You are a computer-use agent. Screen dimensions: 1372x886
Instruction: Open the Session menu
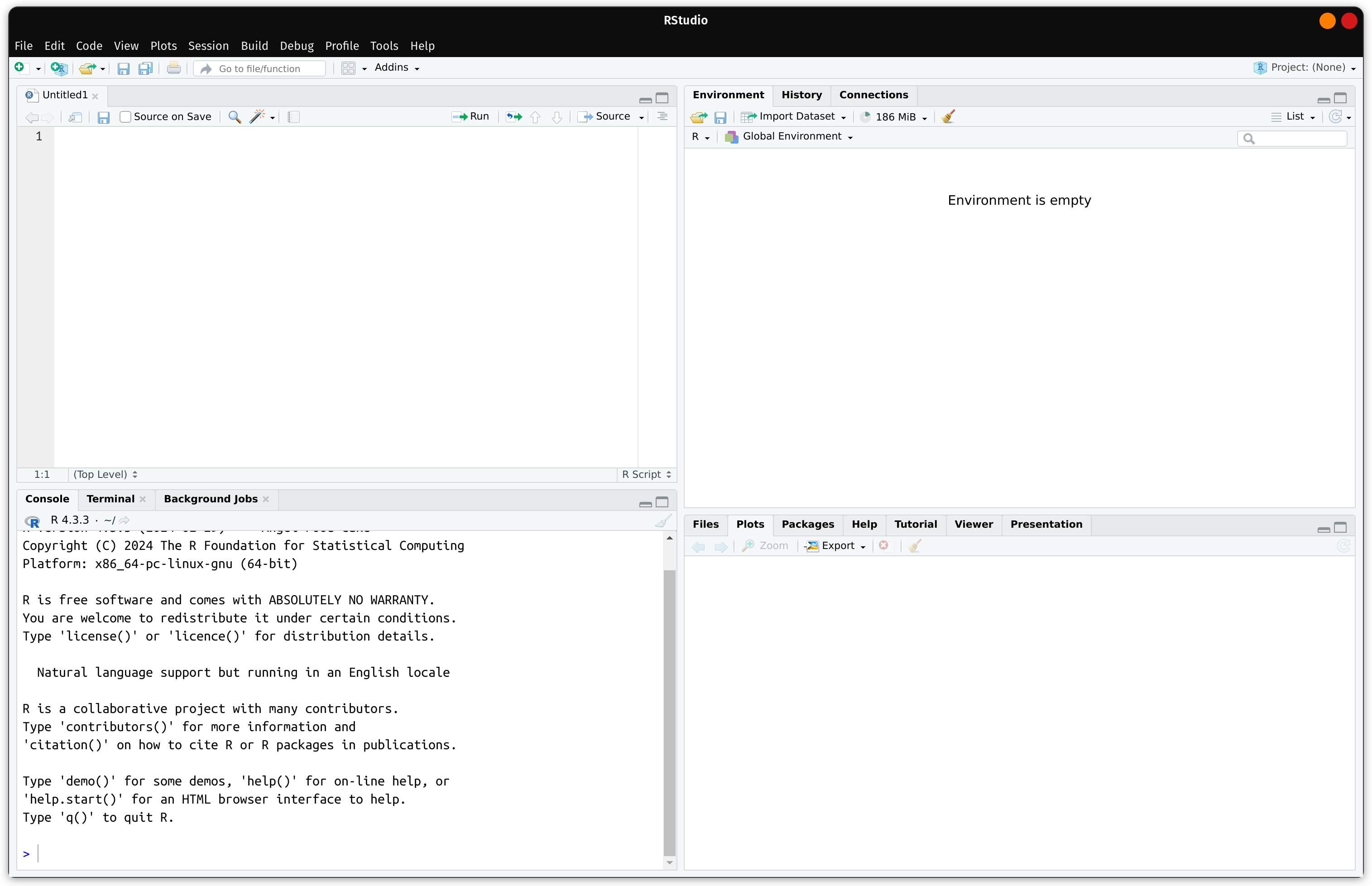(x=207, y=46)
